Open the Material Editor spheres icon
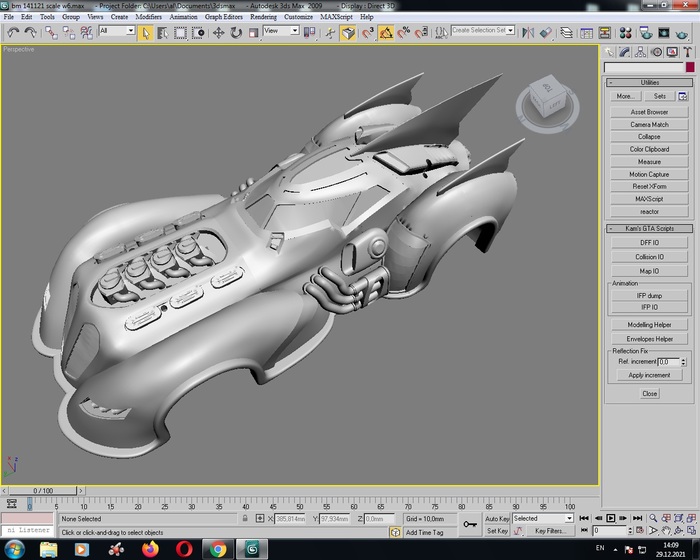This screenshot has width=700, height=560. tap(625, 33)
